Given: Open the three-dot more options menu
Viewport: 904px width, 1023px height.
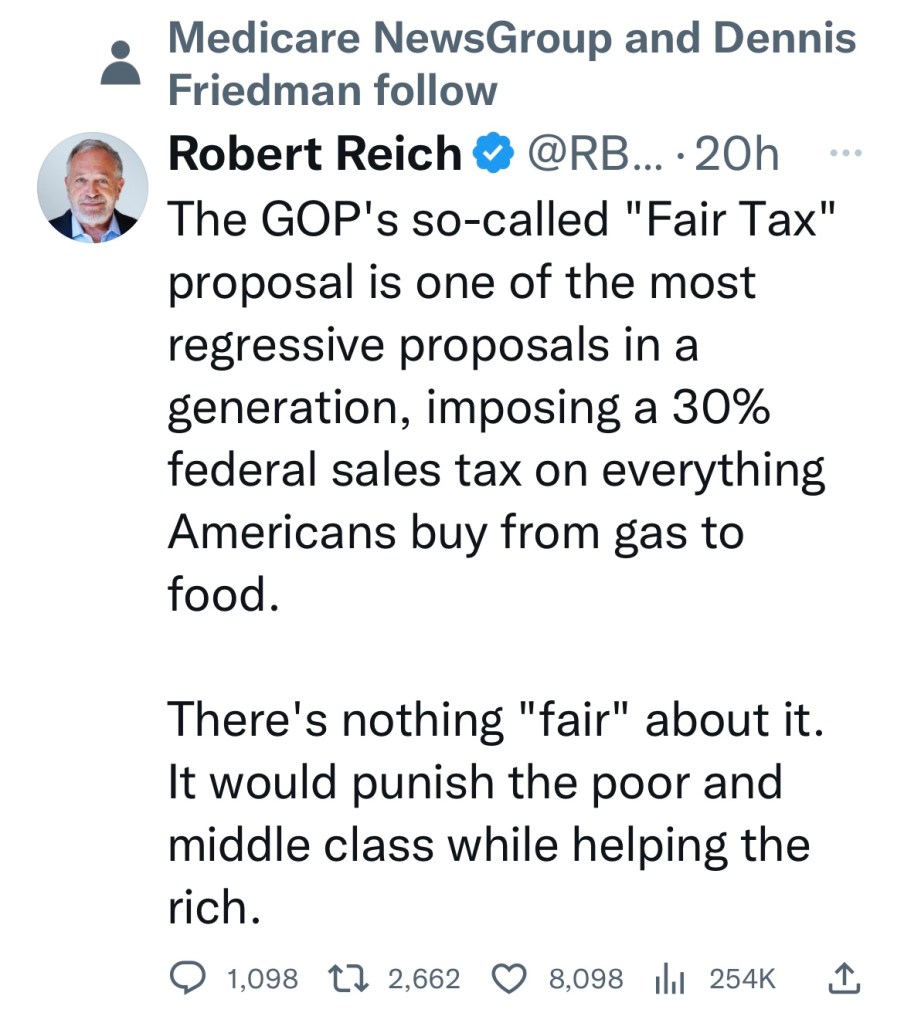Looking at the screenshot, I should coord(842,156).
